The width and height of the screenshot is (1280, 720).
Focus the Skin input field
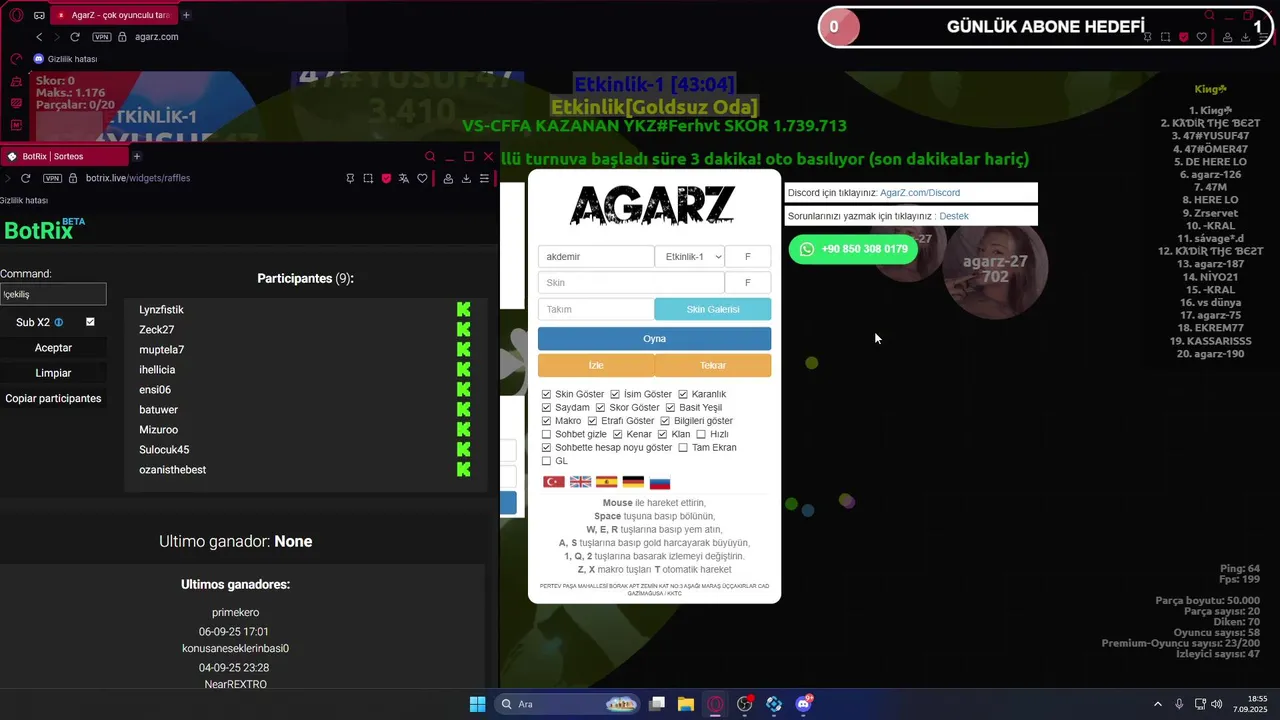tap(631, 283)
